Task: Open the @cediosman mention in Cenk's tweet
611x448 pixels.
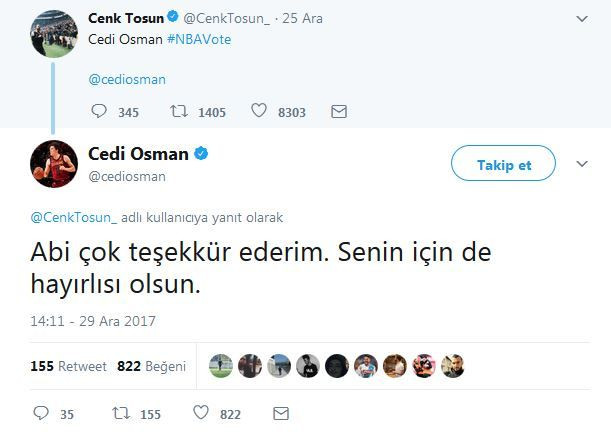Action: [x=127, y=79]
